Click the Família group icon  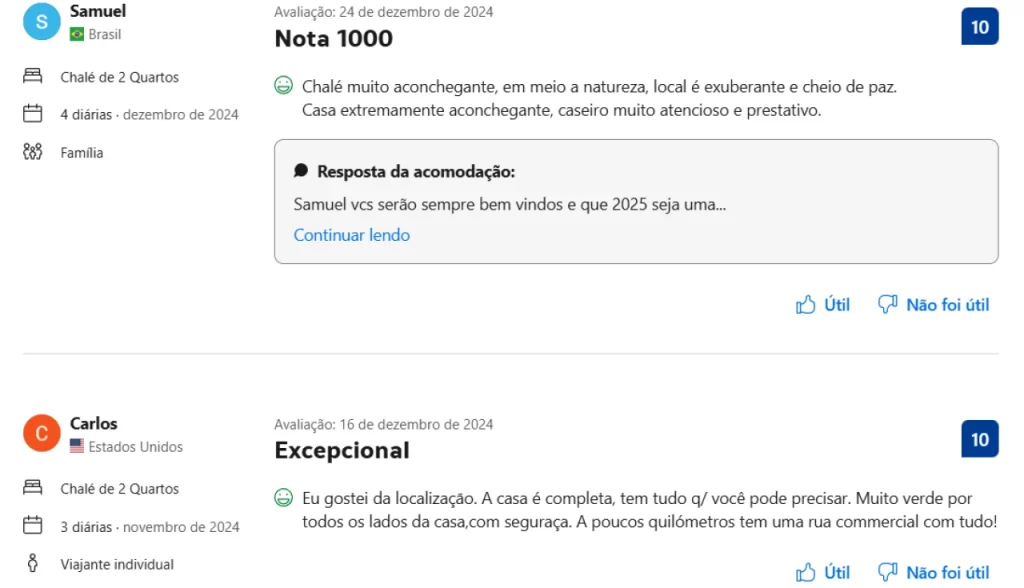(32, 152)
